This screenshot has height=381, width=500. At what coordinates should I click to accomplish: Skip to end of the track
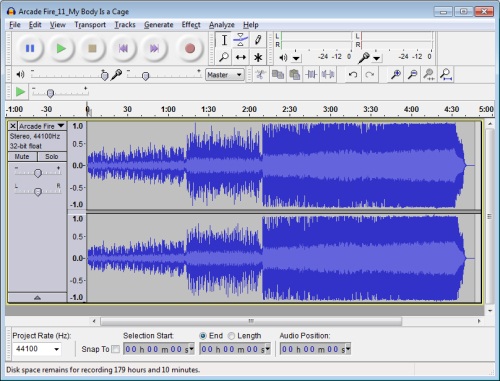coord(154,49)
